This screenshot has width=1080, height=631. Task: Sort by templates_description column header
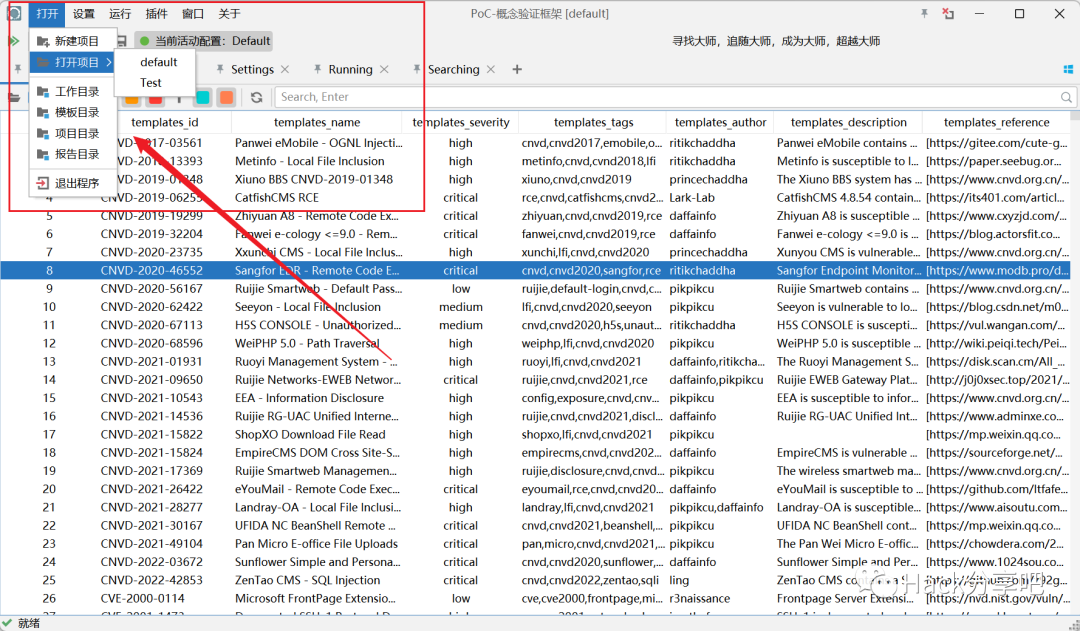849,123
